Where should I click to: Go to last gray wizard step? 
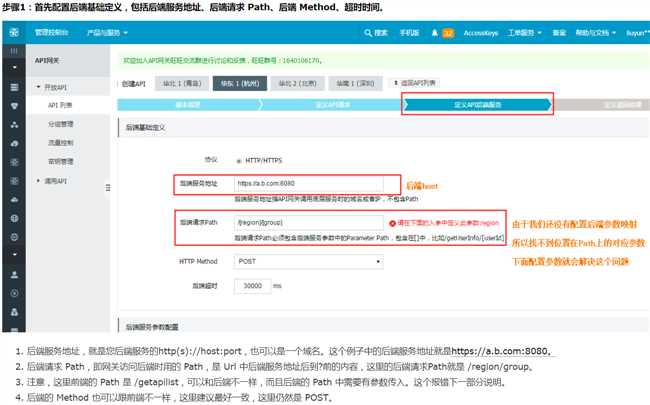click(x=602, y=104)
